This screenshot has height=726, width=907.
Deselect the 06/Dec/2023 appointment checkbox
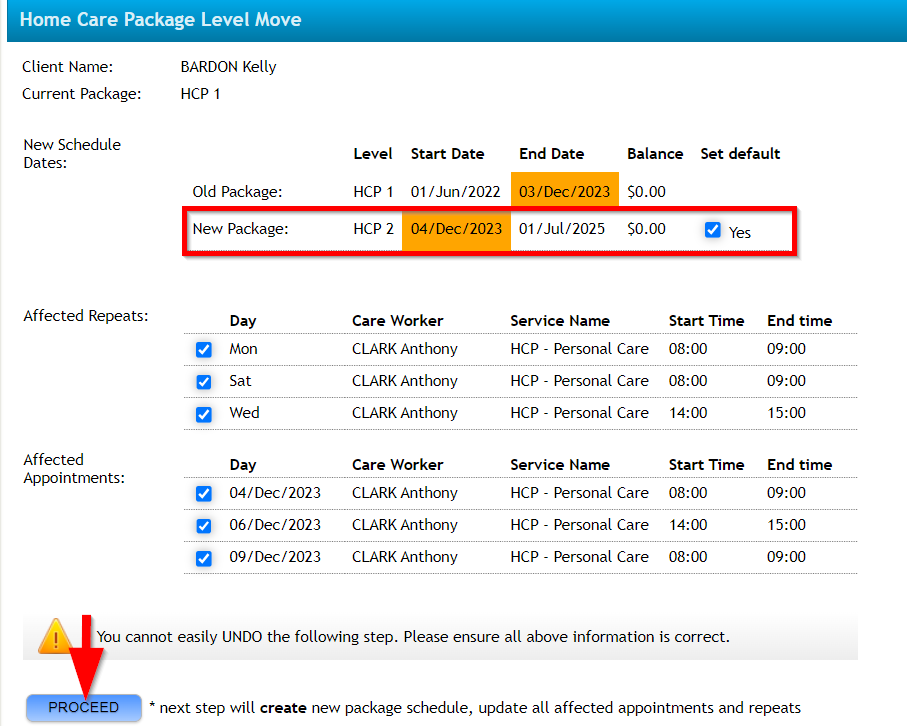pos(203,525)
